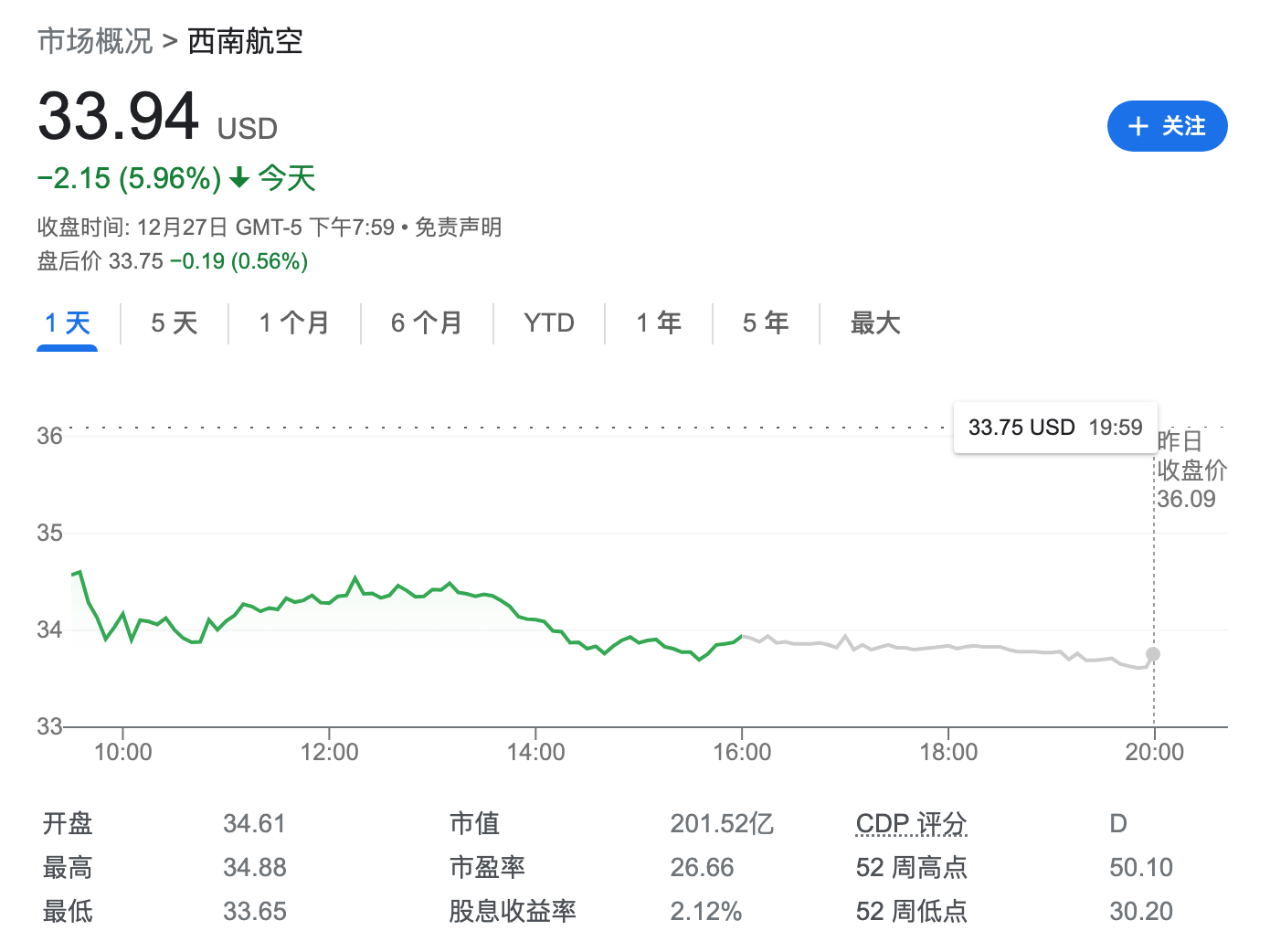Image resolution: width=1270 pixels, height=952 pixels.
Task: Click the gray end marker dot on chart
Action: coord(1153,654)
